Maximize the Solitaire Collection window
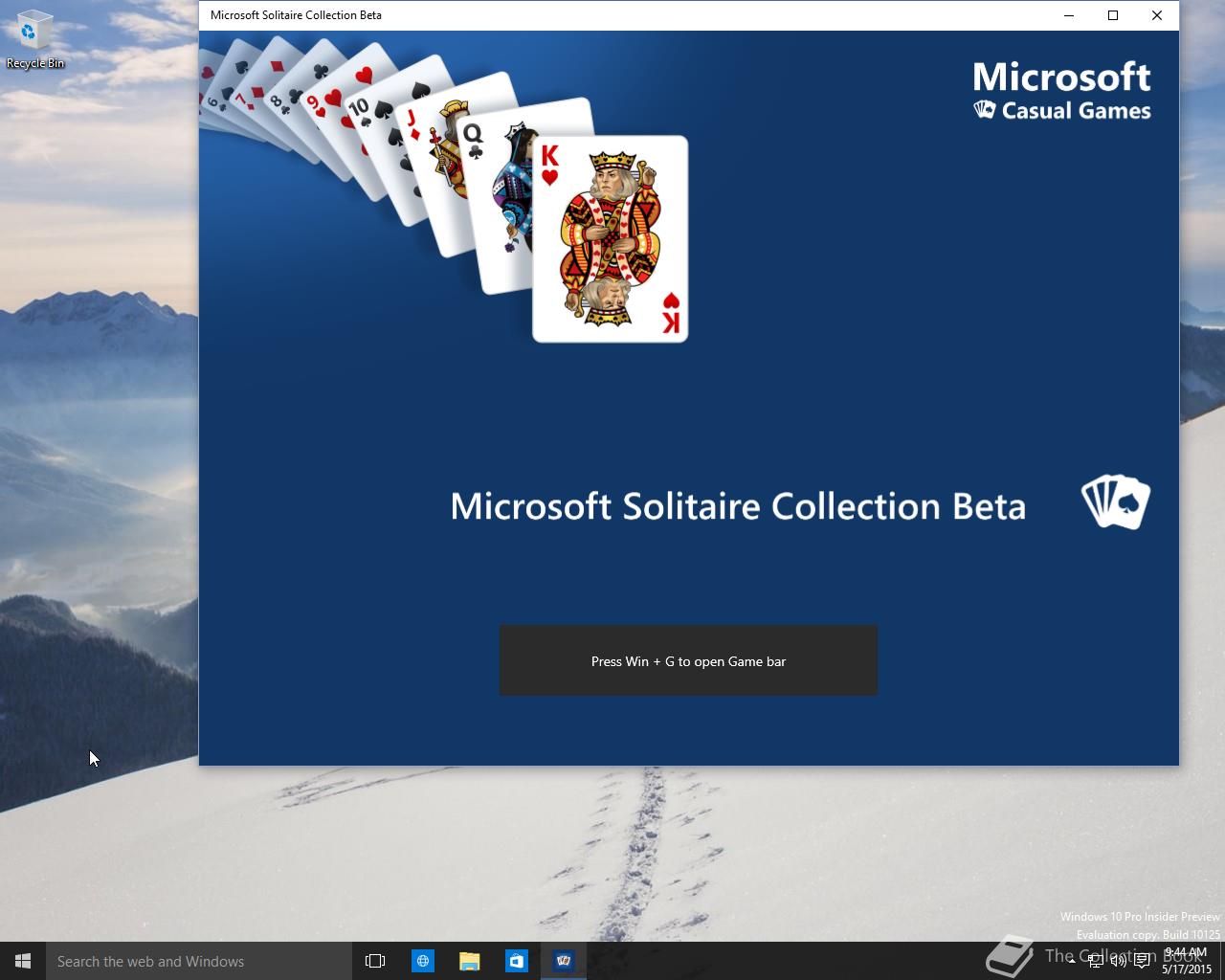Screen dimensions: 1225x980 tap(1113, 15)
